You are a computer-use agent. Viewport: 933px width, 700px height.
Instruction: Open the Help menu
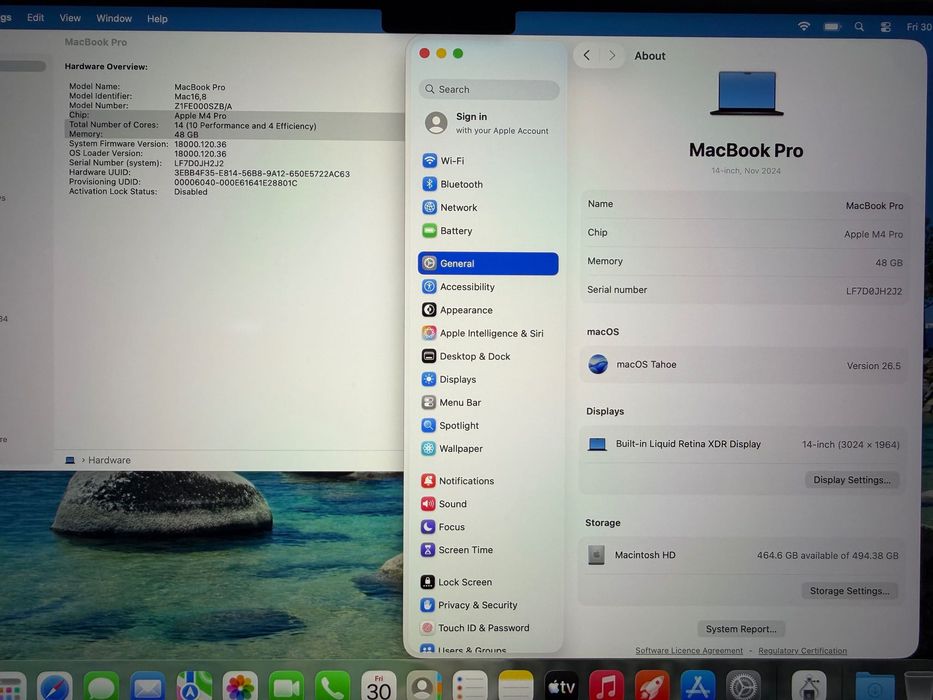157,18
